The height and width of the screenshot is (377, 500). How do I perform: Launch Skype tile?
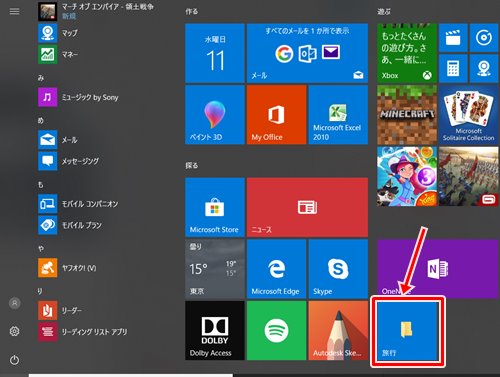(x=338, y=269)
